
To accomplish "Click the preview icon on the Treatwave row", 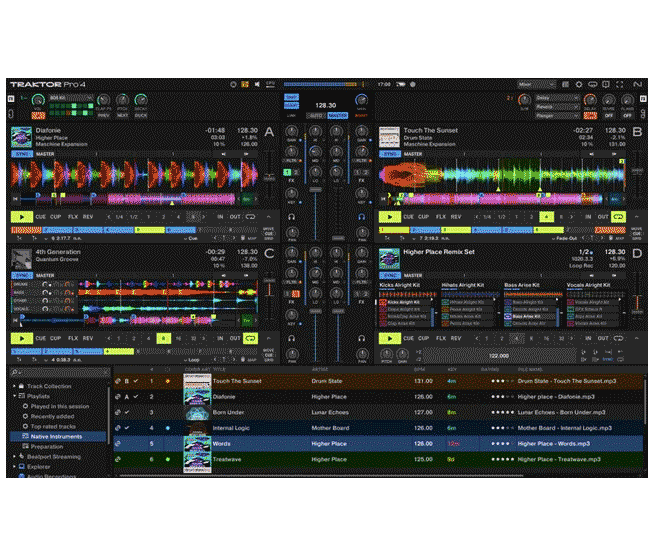I will (x=118, y=459).
